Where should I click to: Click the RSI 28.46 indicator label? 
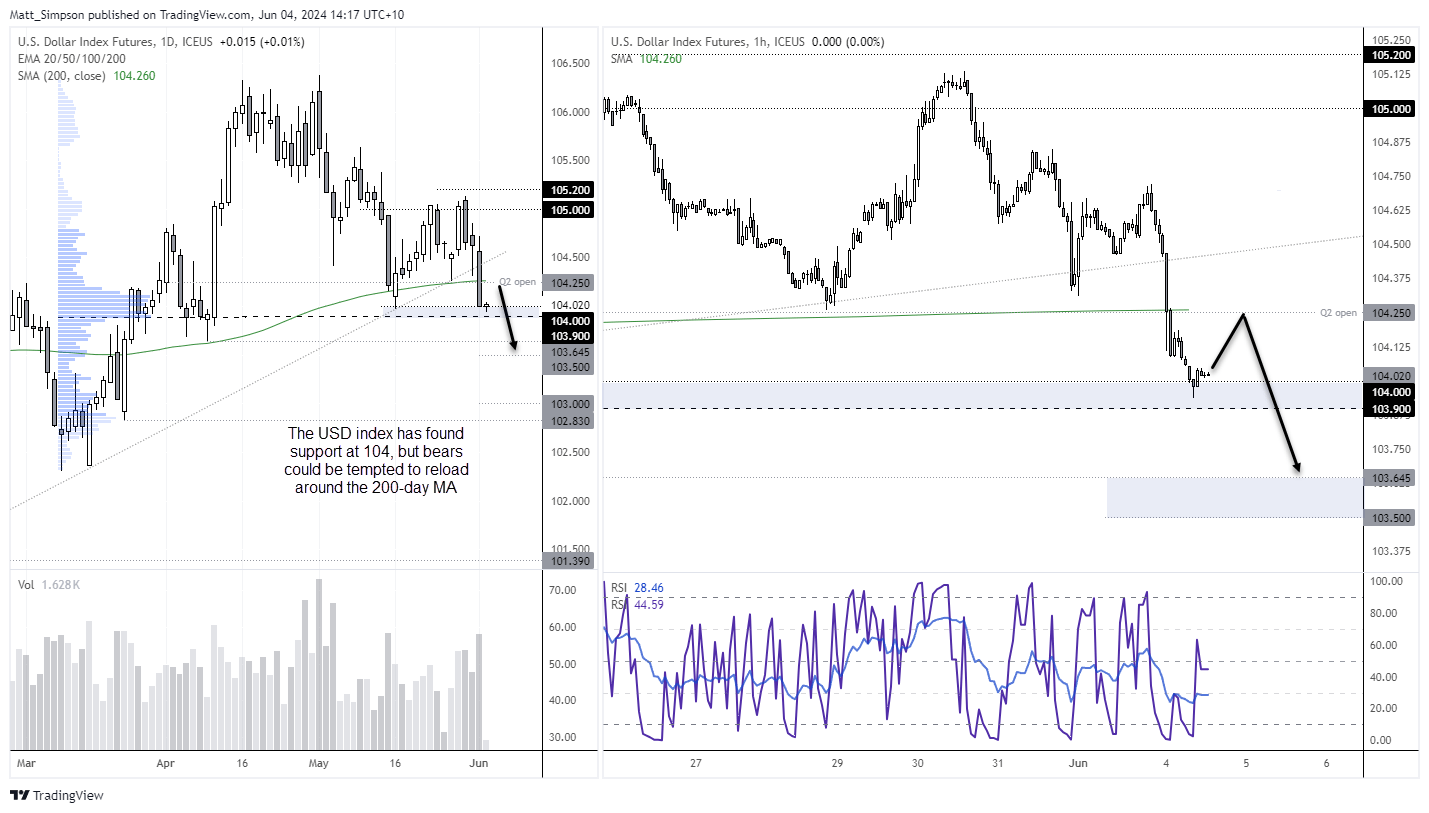coord(638,590)
